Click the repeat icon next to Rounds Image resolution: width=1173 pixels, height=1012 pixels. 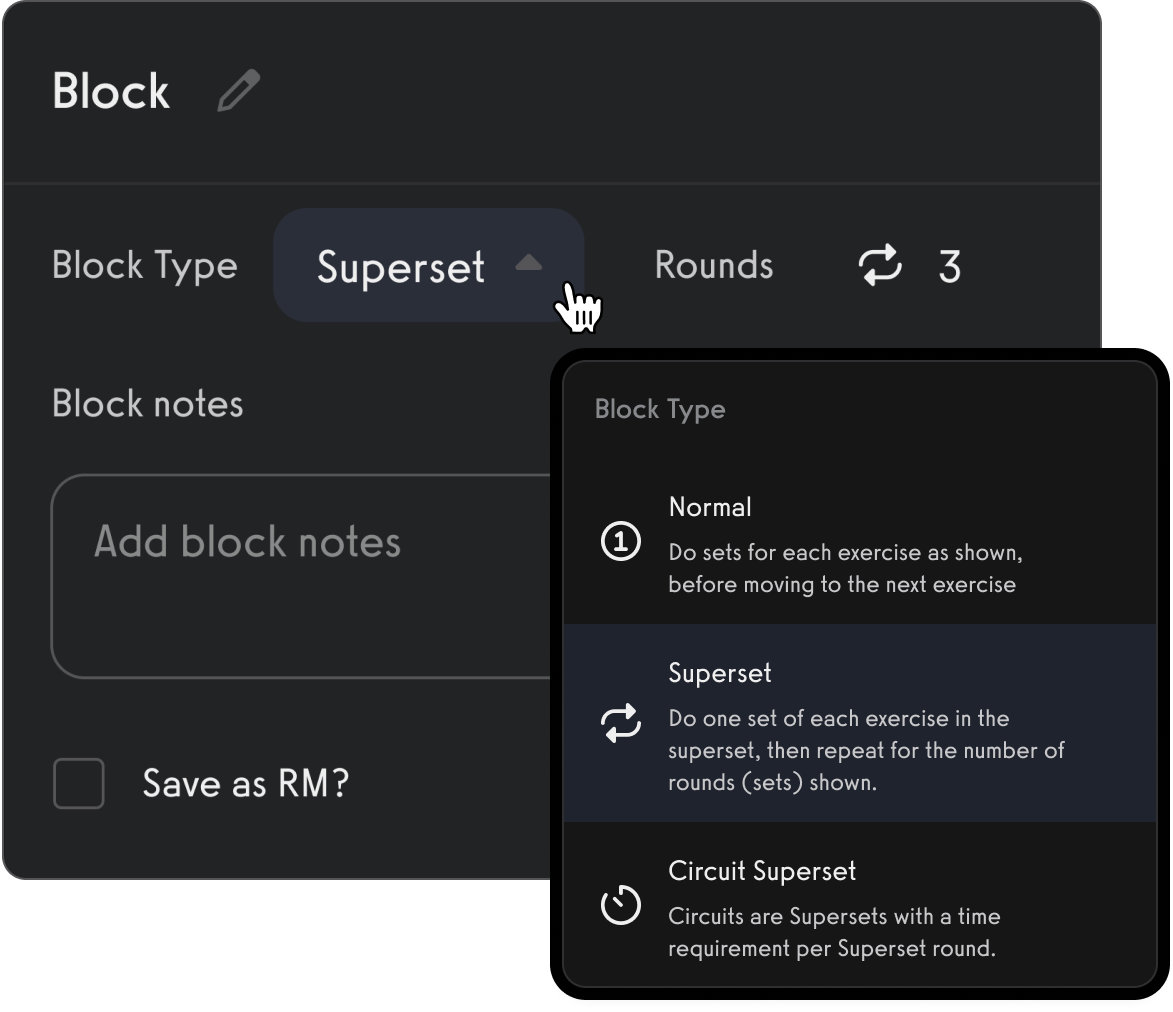point(880,266)
